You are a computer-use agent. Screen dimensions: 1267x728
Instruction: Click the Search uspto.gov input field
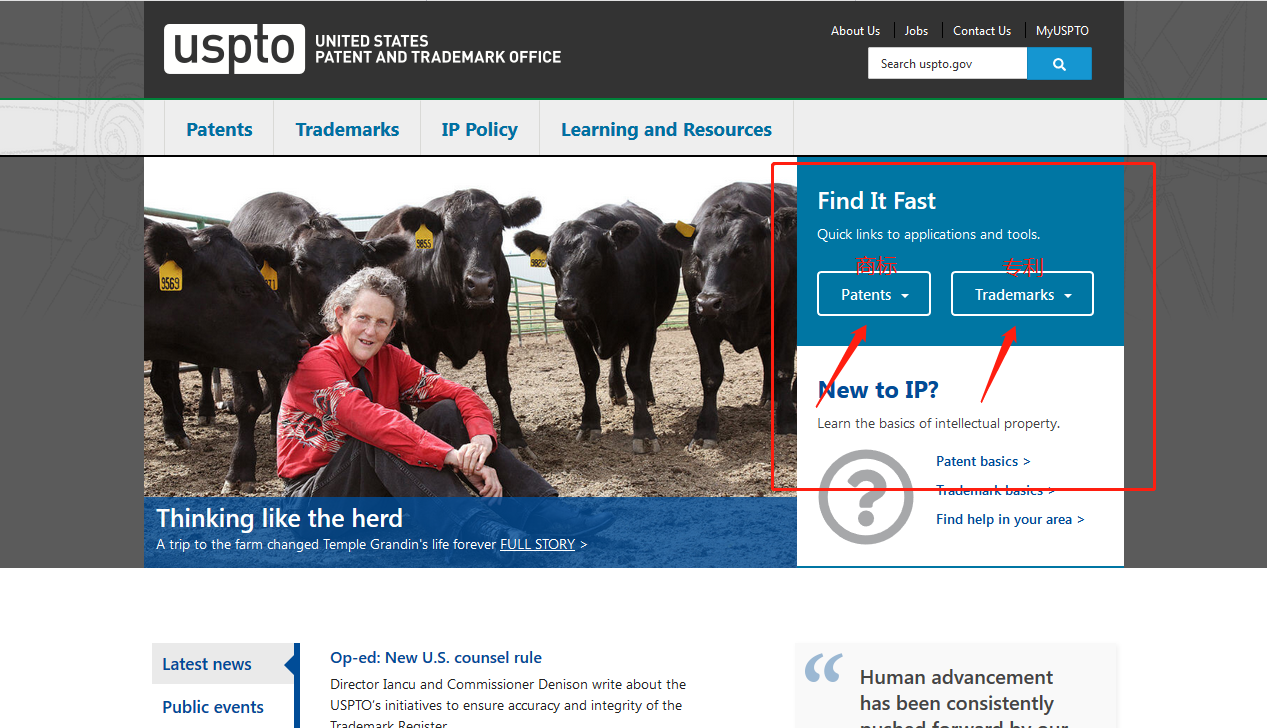coord(947,64)
